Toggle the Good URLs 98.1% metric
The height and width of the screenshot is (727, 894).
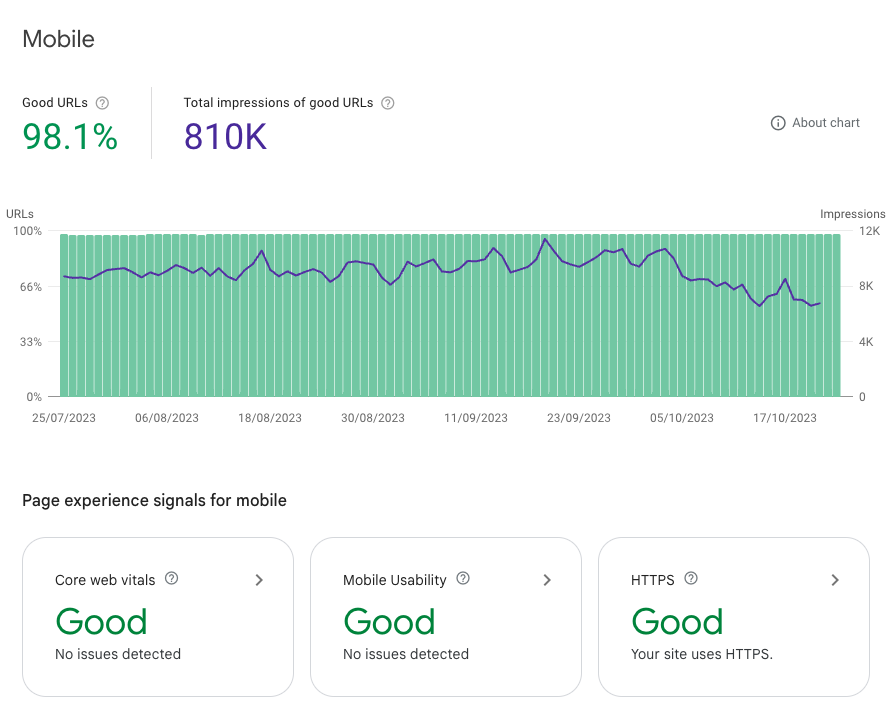[70, 137]
